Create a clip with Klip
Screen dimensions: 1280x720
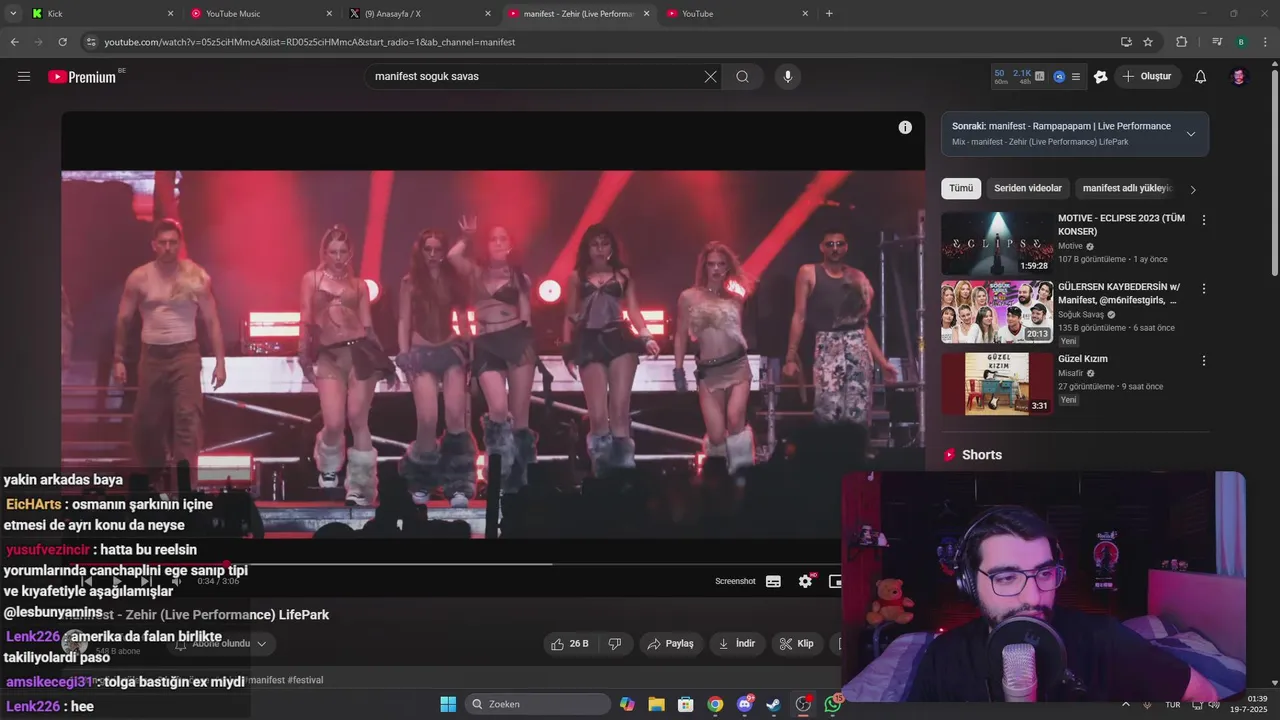[796, 644]
